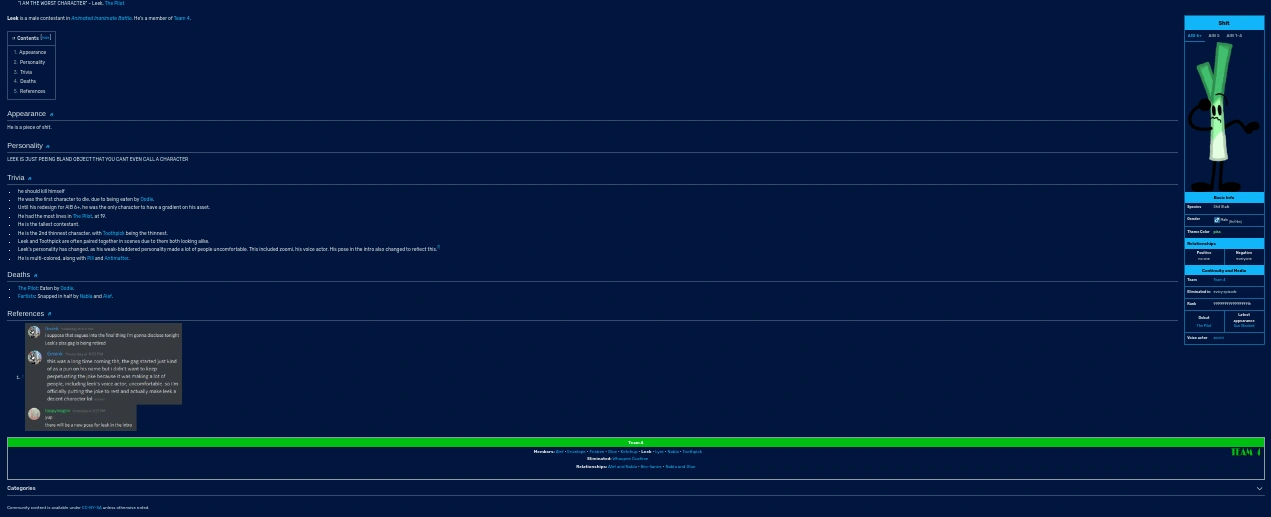The height and width of the screenshot is (517, 1271).
Task: Open Team 4 link in intro sentence
Action: pos(181,18)
